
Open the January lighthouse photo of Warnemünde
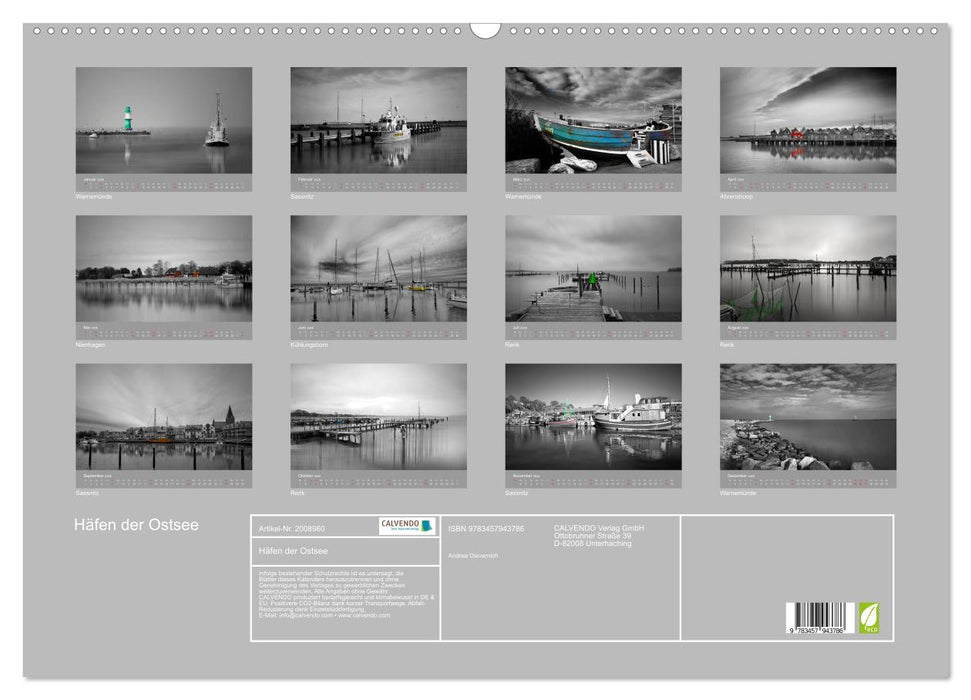(164, 121)
